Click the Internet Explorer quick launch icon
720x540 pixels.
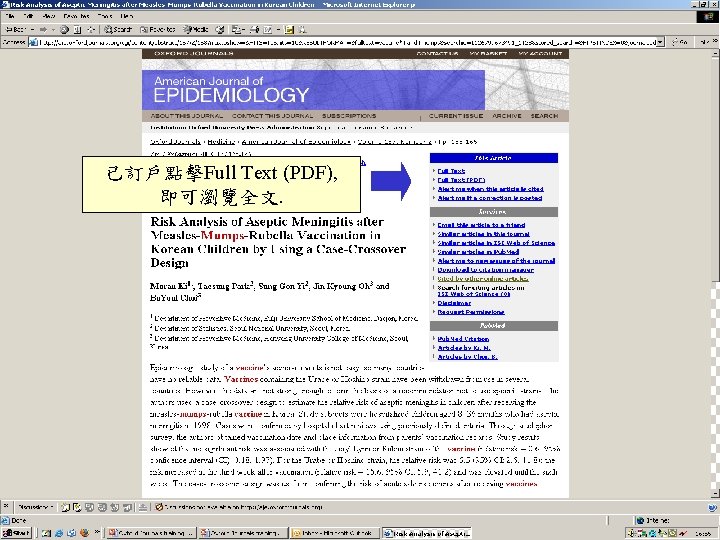59,533
